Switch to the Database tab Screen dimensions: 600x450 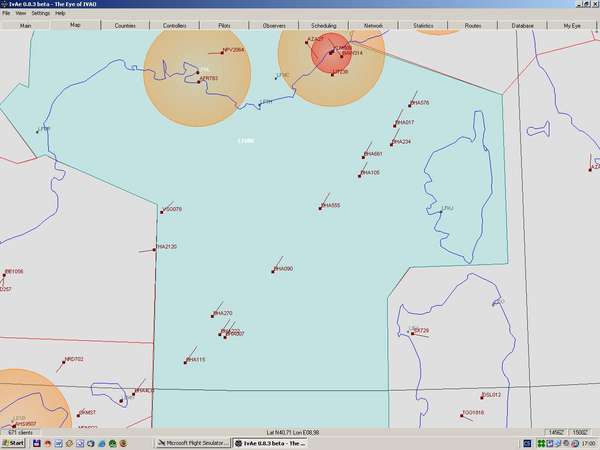pos(523,25)
